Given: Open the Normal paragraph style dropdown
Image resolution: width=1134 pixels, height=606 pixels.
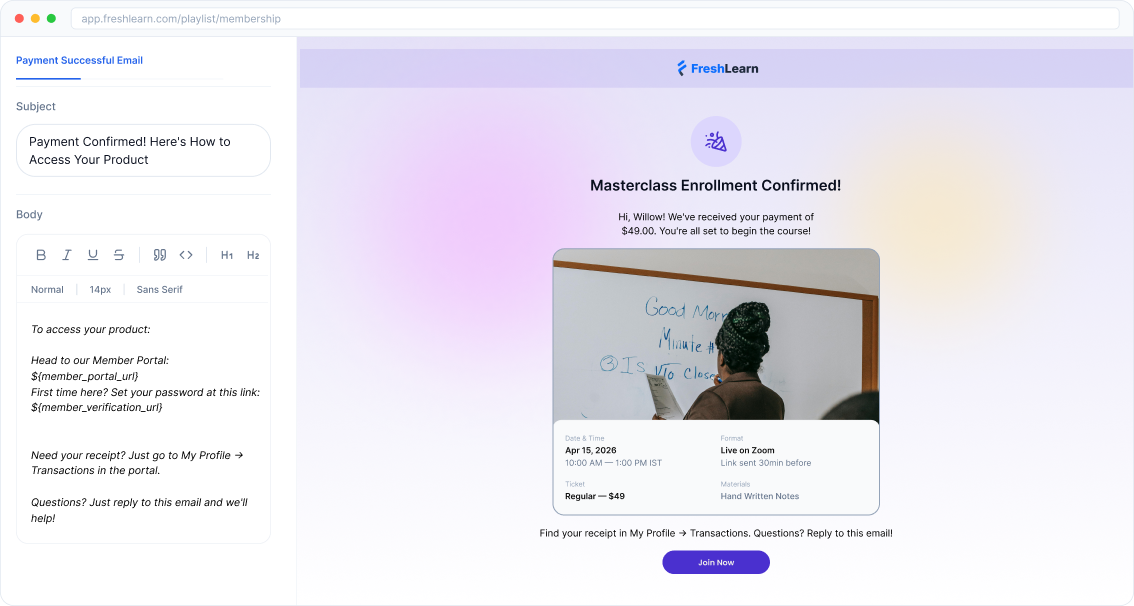Looking at the screenshot, I should 47,289.
